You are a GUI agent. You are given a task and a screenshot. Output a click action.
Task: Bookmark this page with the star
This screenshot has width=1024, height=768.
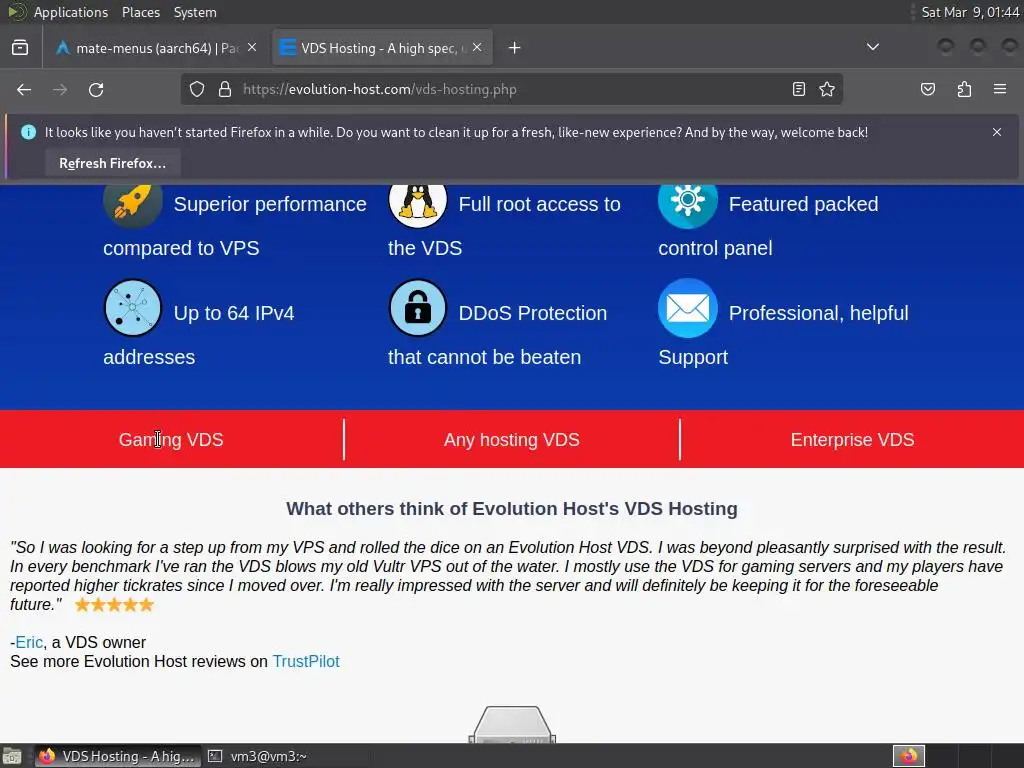(x=827, y=89)
